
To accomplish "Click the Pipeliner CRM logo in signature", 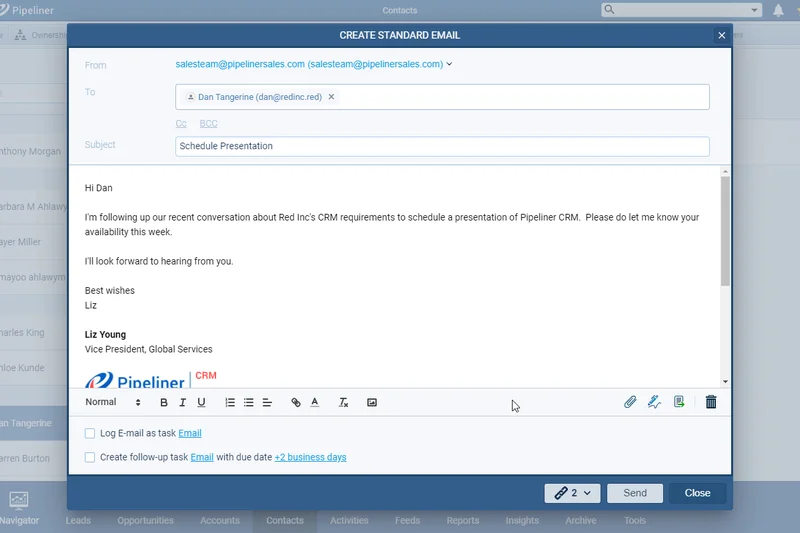I will pyautogui.click(x=151, y=379).
